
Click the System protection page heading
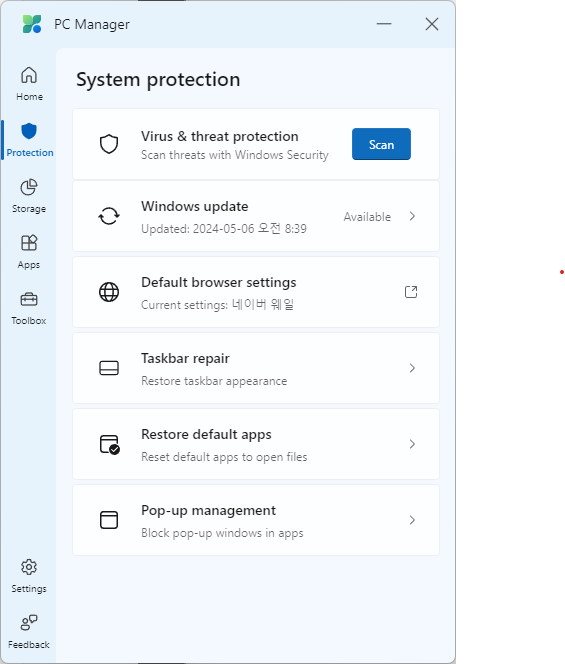point(158,80)
